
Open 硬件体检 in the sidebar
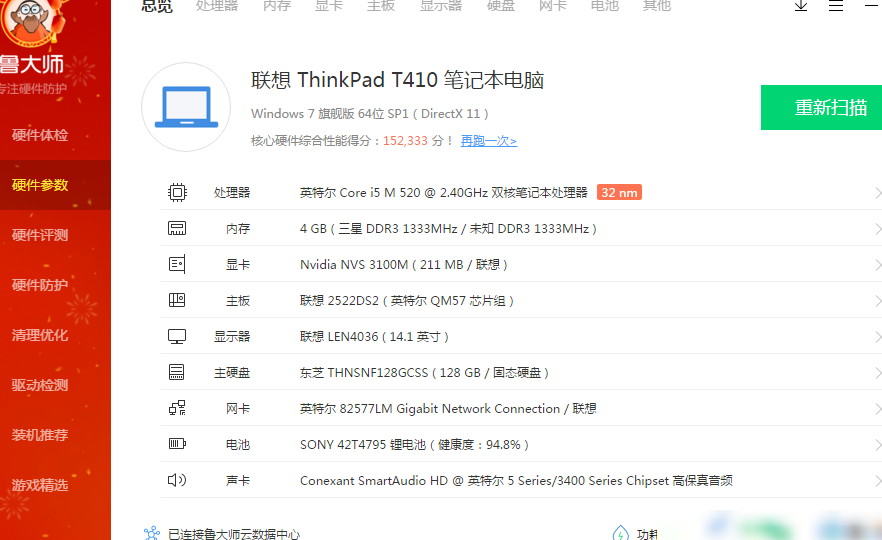pos(55,135)
